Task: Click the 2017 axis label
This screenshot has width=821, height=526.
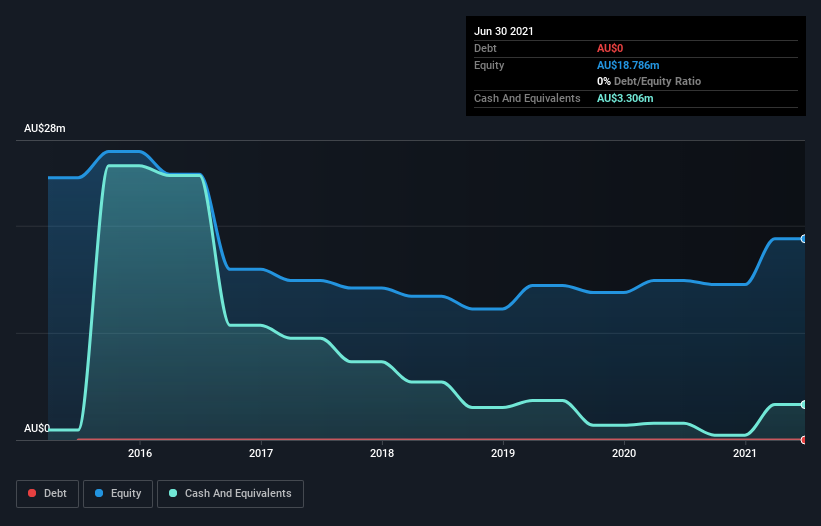Action: [x=261, y=453]
